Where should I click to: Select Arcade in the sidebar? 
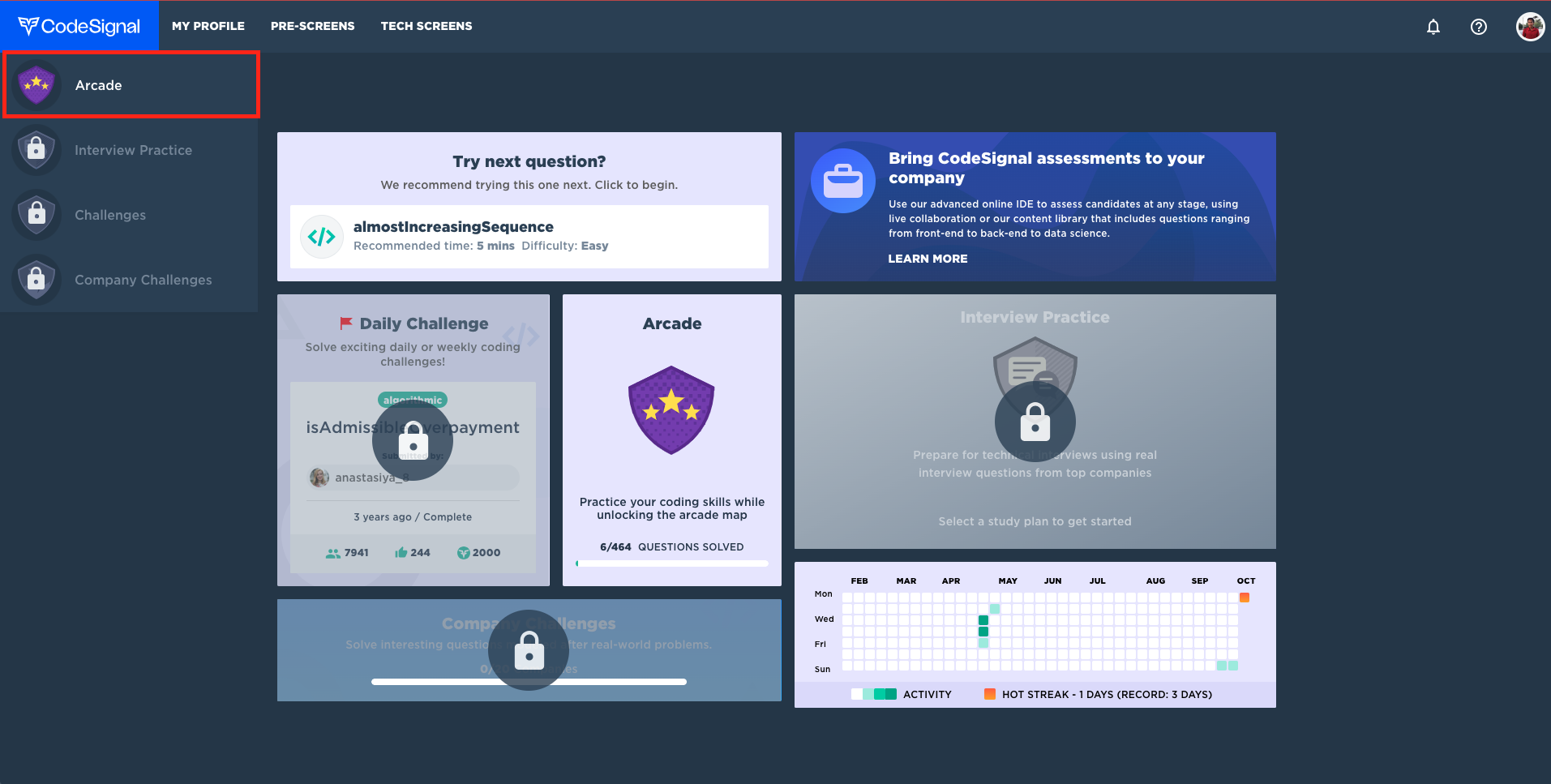[131, 85]
